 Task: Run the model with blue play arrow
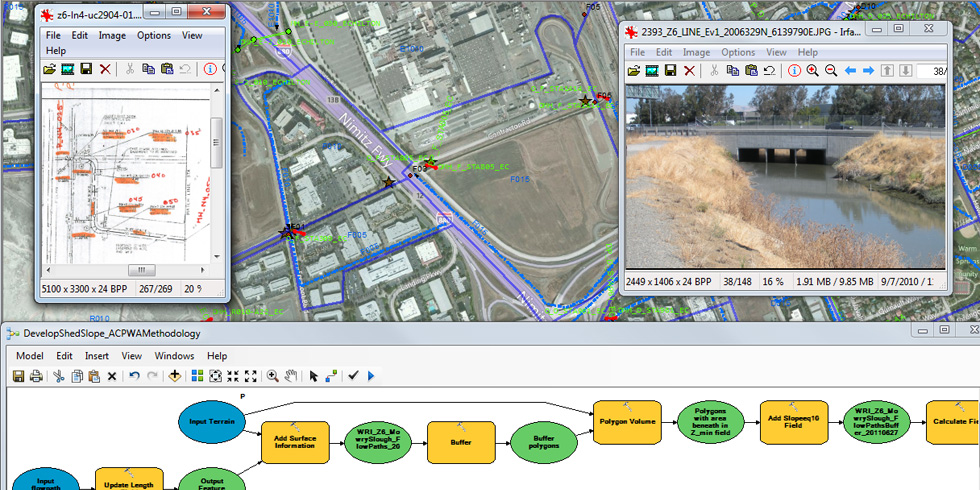click(x=371, y=376)
